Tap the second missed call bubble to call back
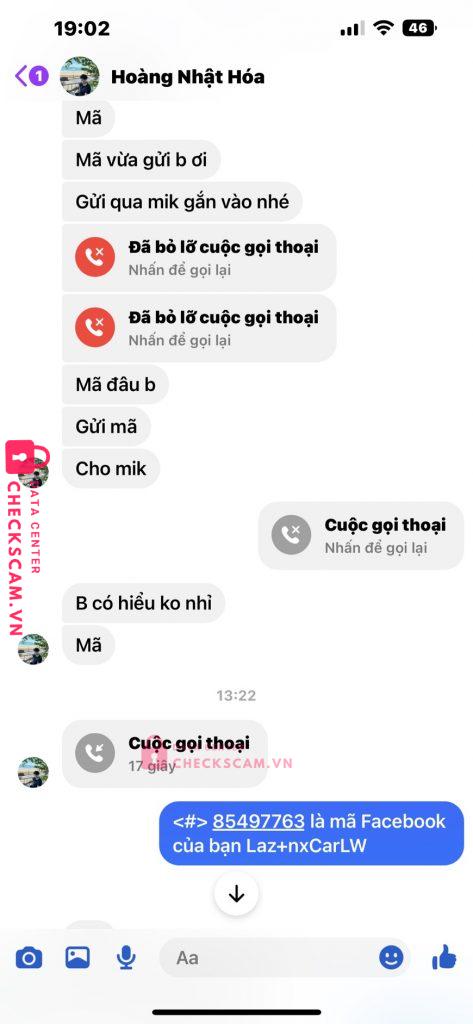 point(199,328)
